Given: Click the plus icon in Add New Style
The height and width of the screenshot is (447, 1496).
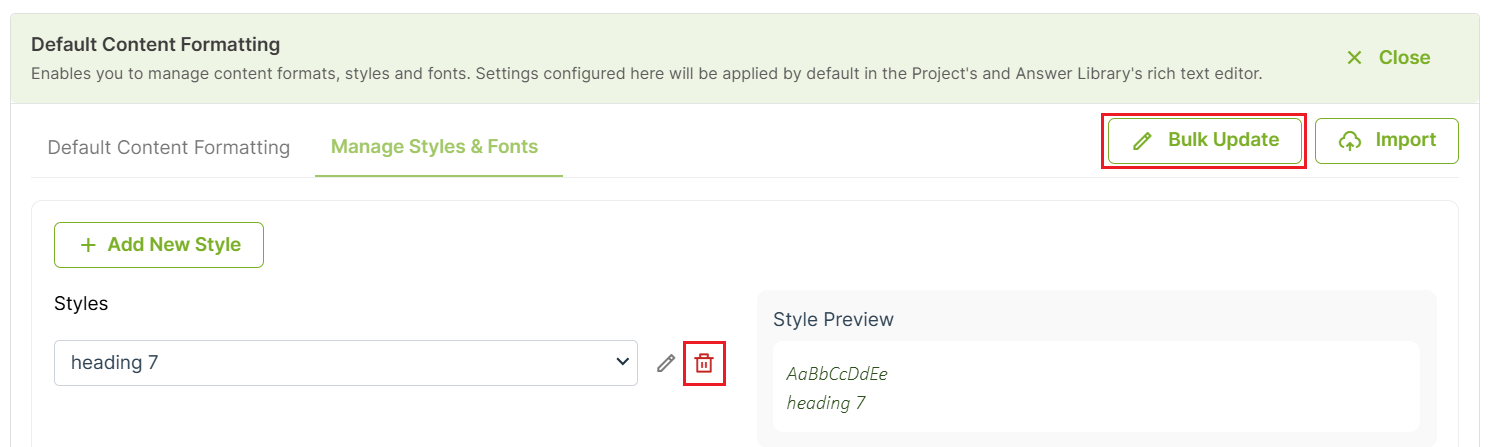Looking at the screenshot, I should coord(88,245).
